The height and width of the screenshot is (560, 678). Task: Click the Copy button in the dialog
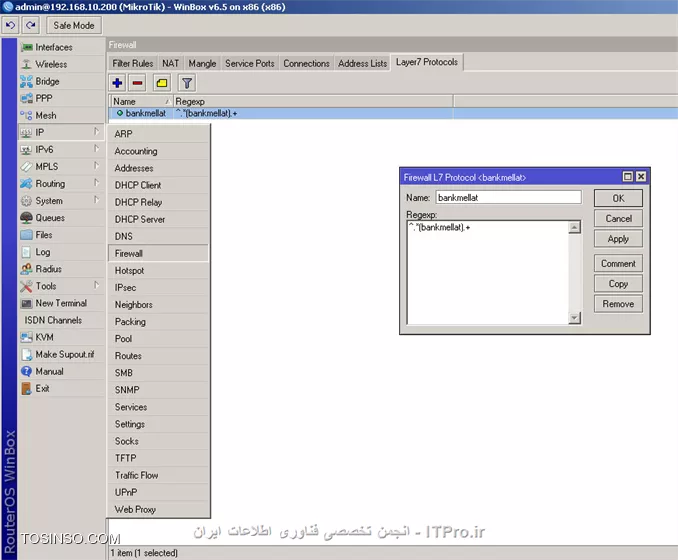(618, 284)
